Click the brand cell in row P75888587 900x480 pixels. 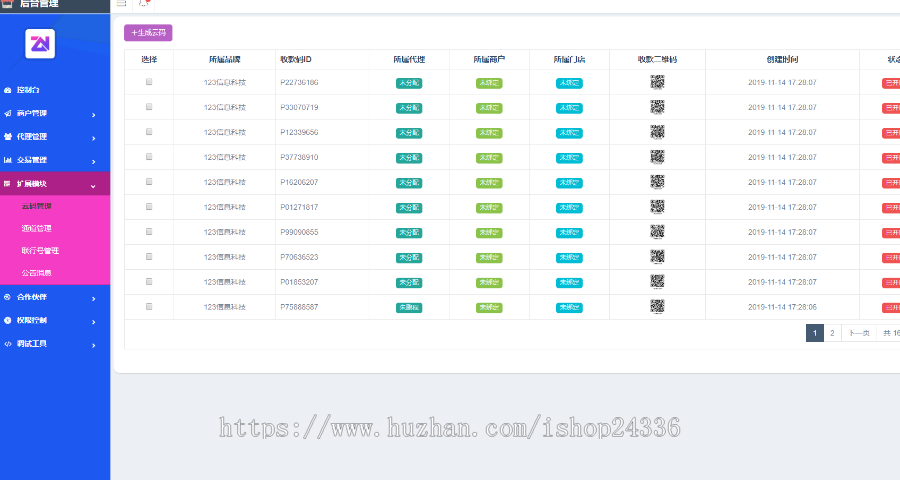224,307
